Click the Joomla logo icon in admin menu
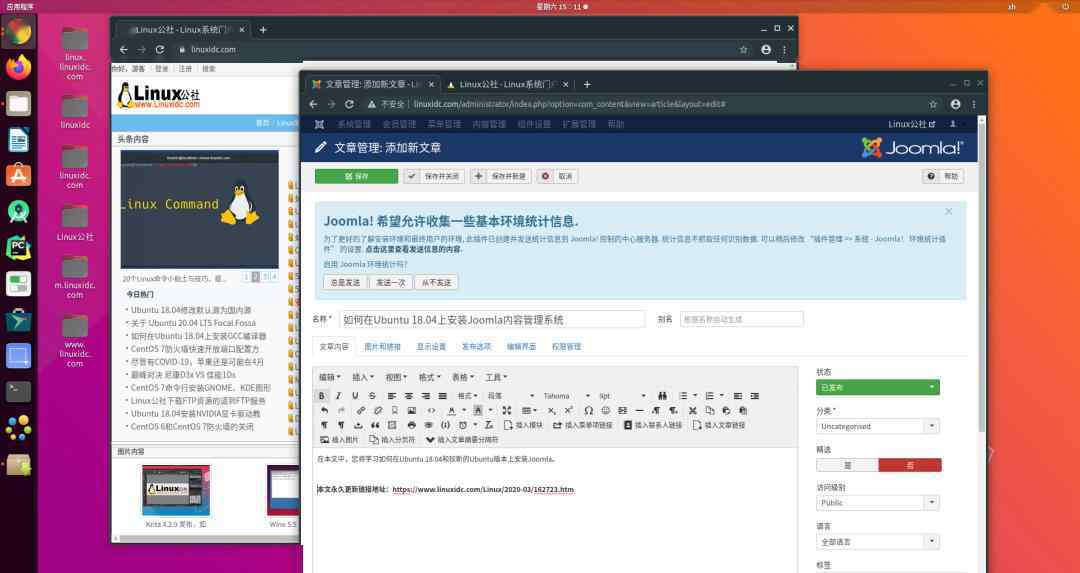Screen dimensions: 1080x573 coord(319,124)
